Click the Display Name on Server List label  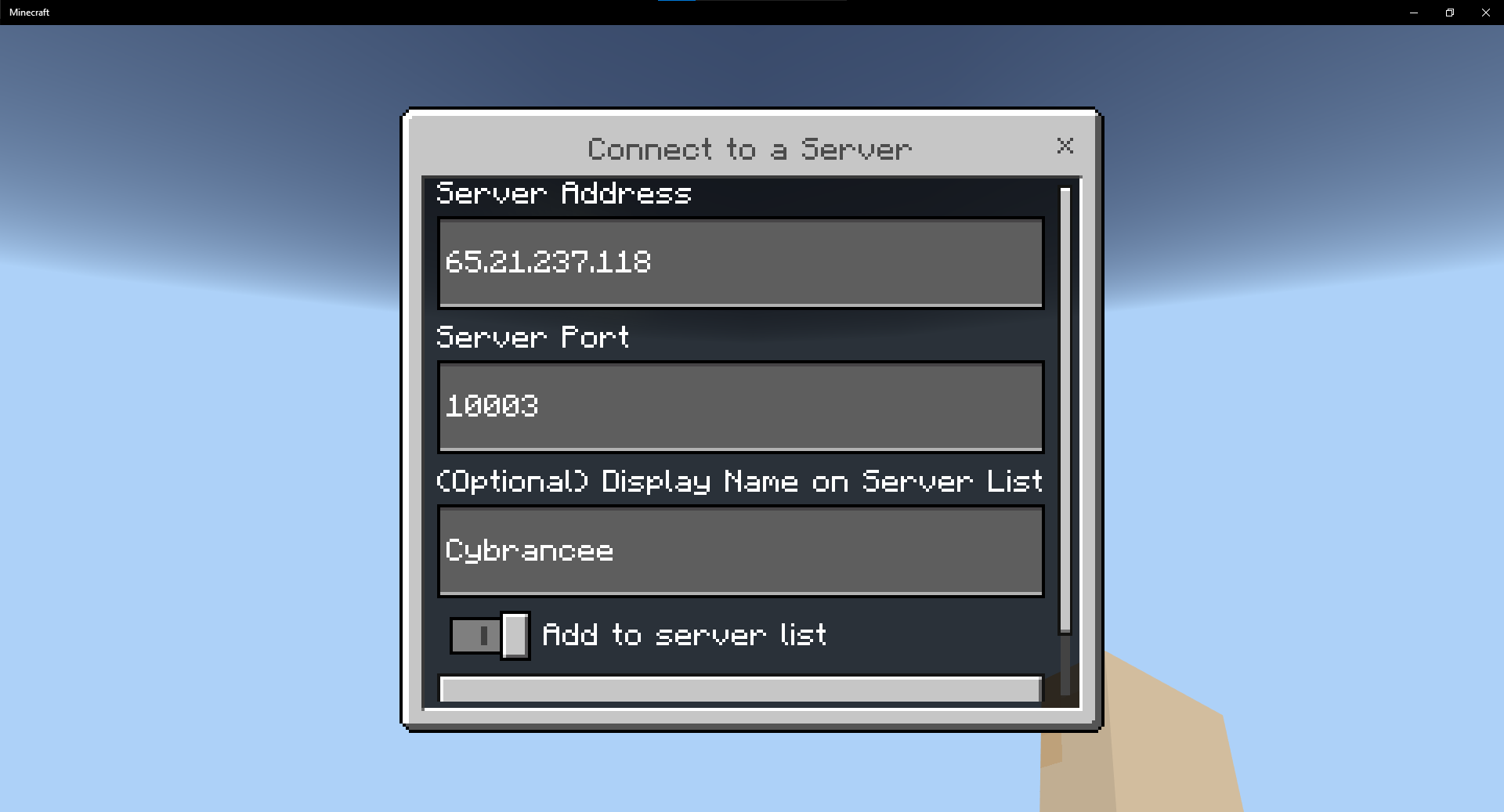(739, 481)
